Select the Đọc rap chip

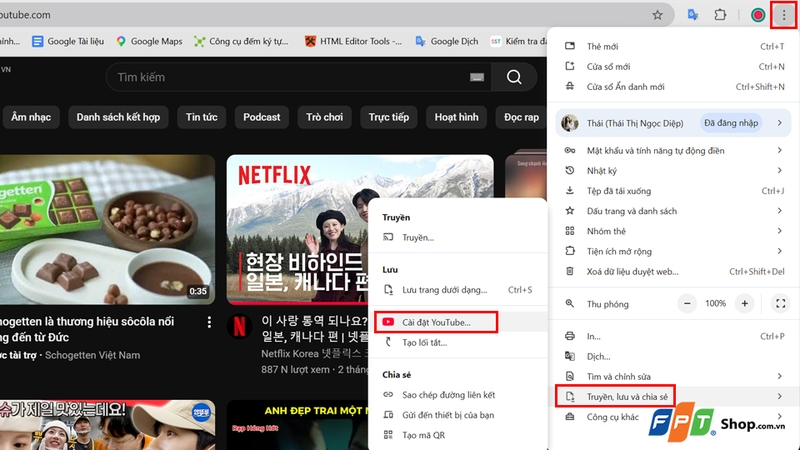pos(521,117)
